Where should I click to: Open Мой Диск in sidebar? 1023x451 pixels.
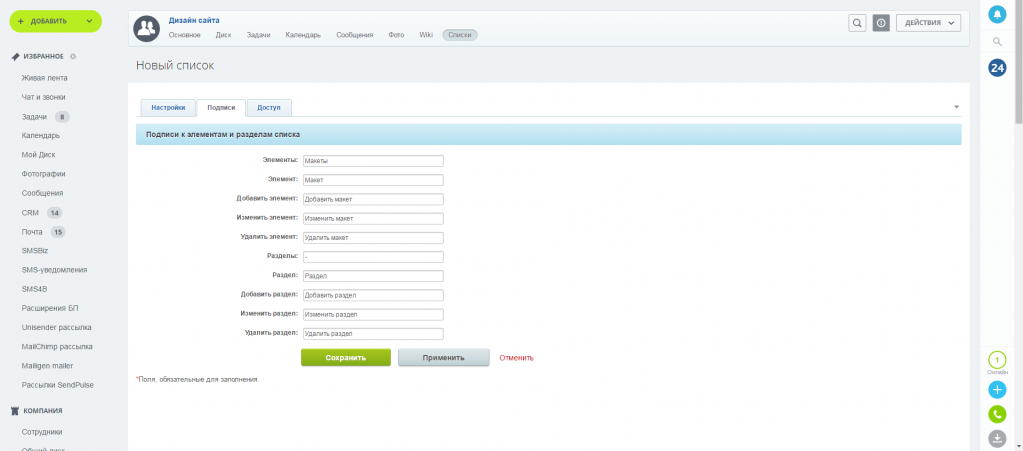point(38,155)
